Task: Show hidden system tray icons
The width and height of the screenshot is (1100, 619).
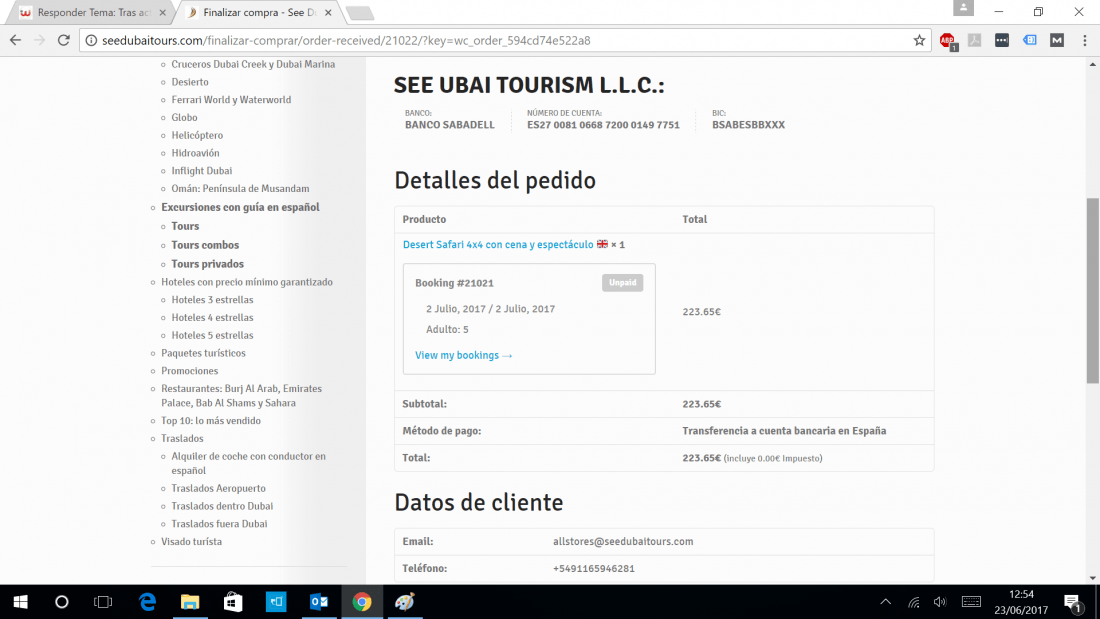Action: pyautogui.click(x=885, y=602)
